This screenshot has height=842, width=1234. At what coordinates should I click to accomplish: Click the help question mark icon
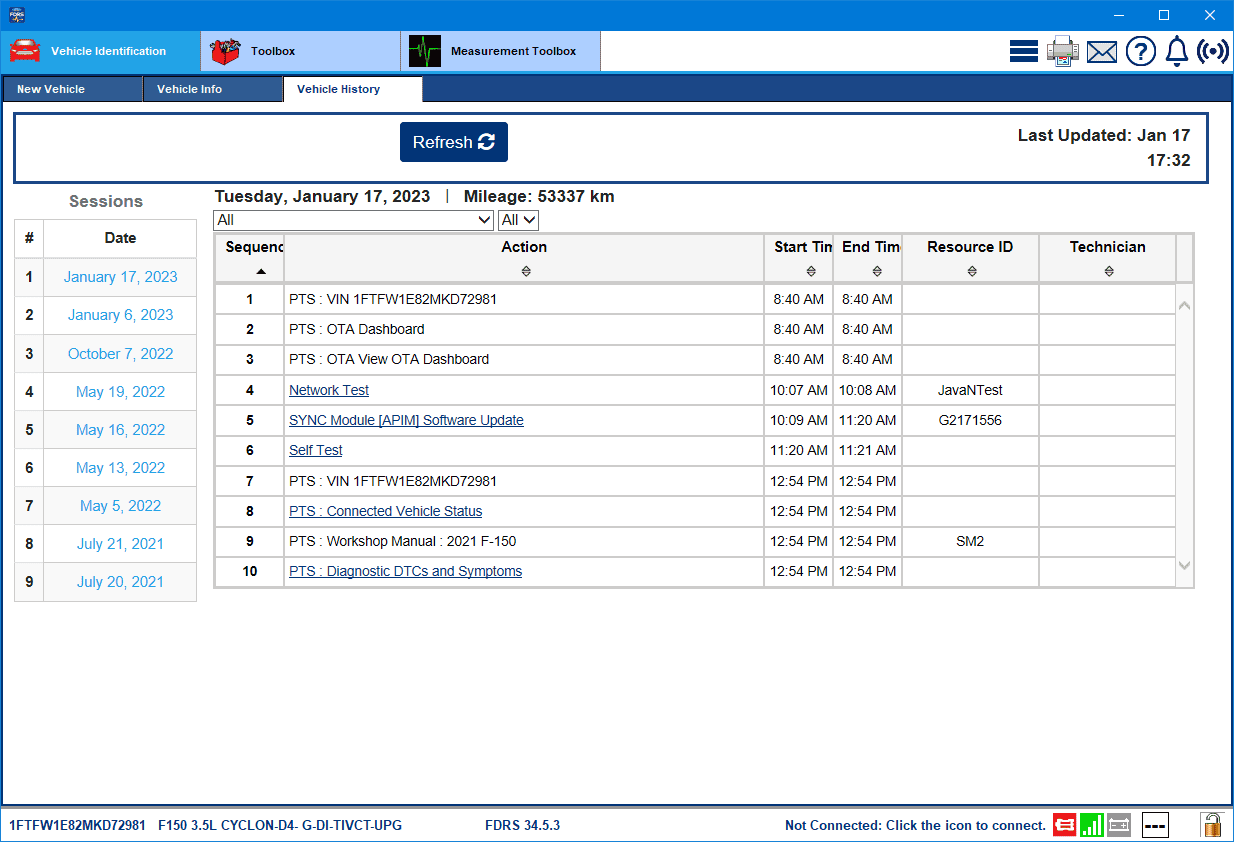1141,52
